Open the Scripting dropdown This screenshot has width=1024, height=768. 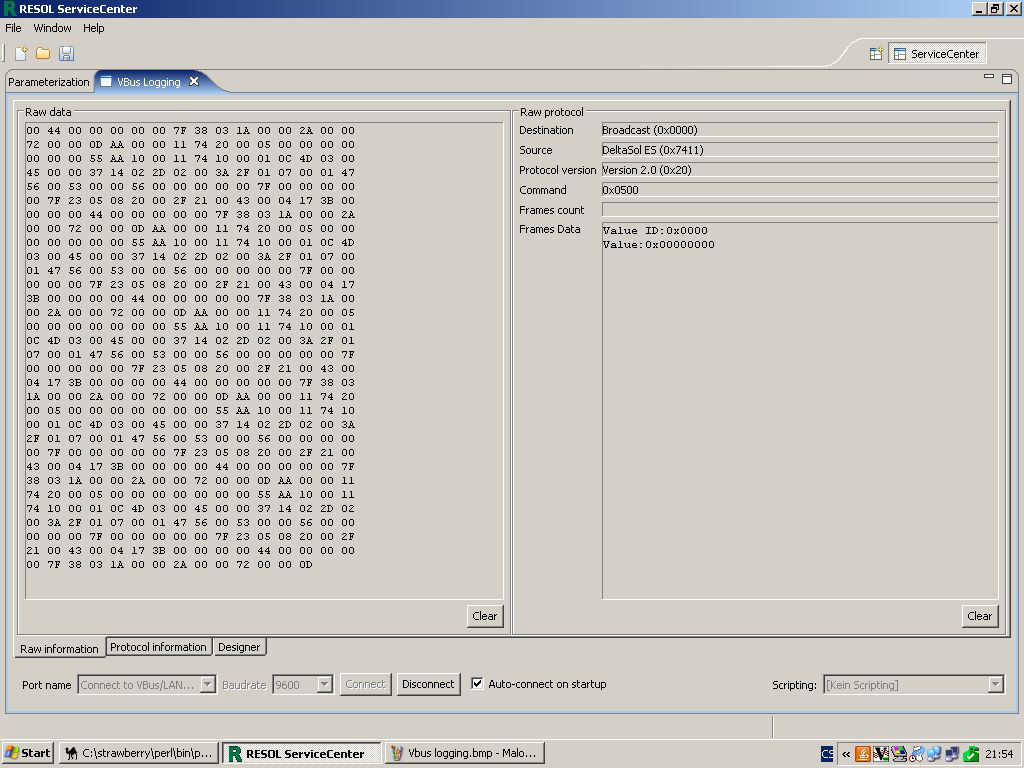pyautogui.click(x=995, y=685)
